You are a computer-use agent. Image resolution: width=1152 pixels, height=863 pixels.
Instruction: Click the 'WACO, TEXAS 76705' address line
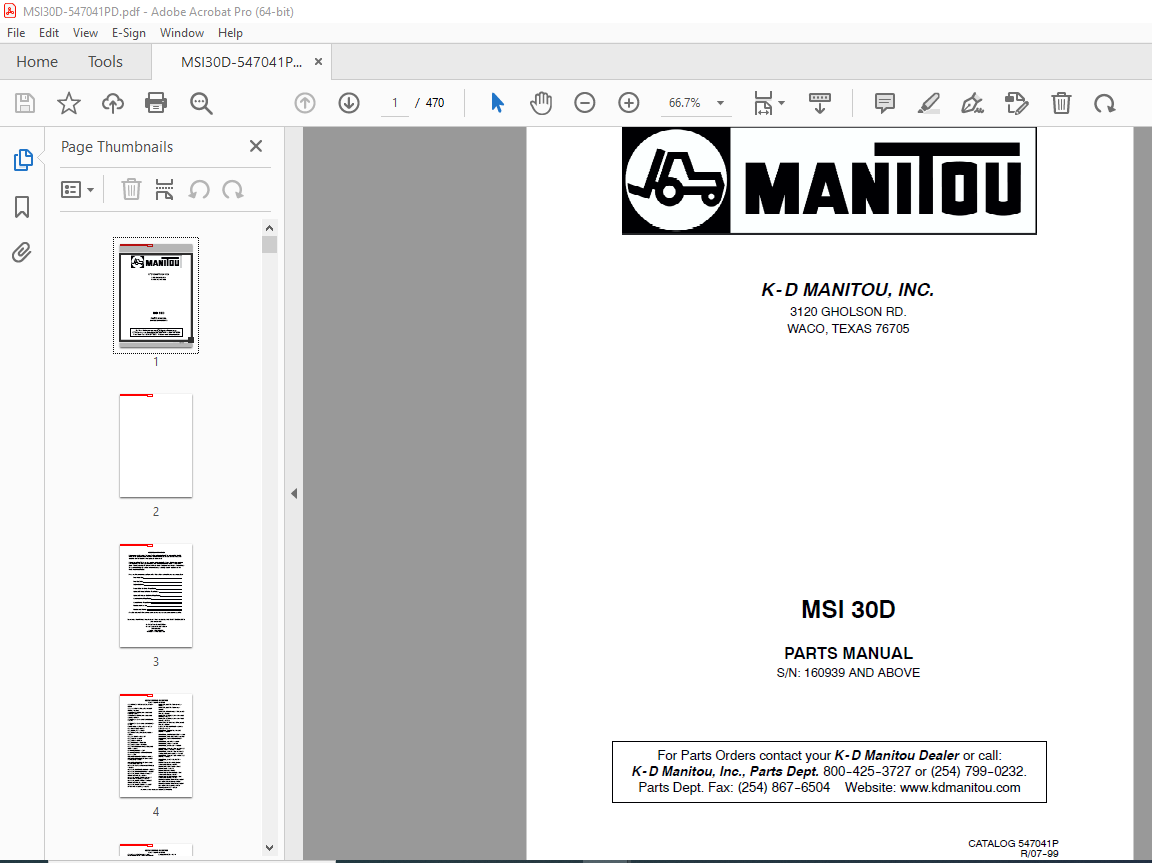(x=848, y=329)
